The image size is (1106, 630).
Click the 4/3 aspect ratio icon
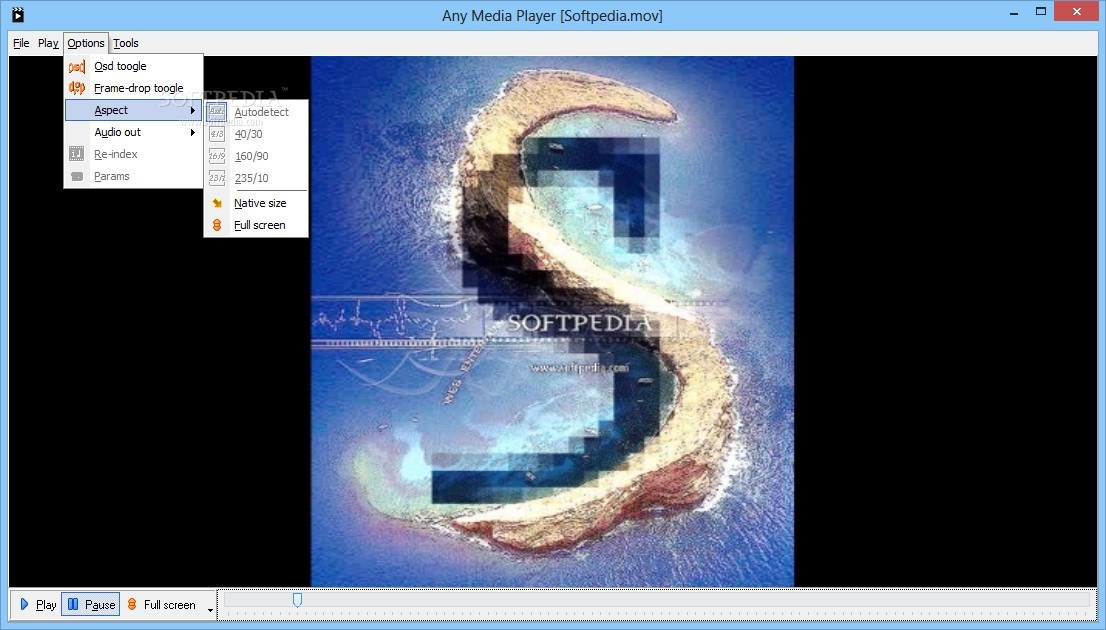[x=217, y=134]
